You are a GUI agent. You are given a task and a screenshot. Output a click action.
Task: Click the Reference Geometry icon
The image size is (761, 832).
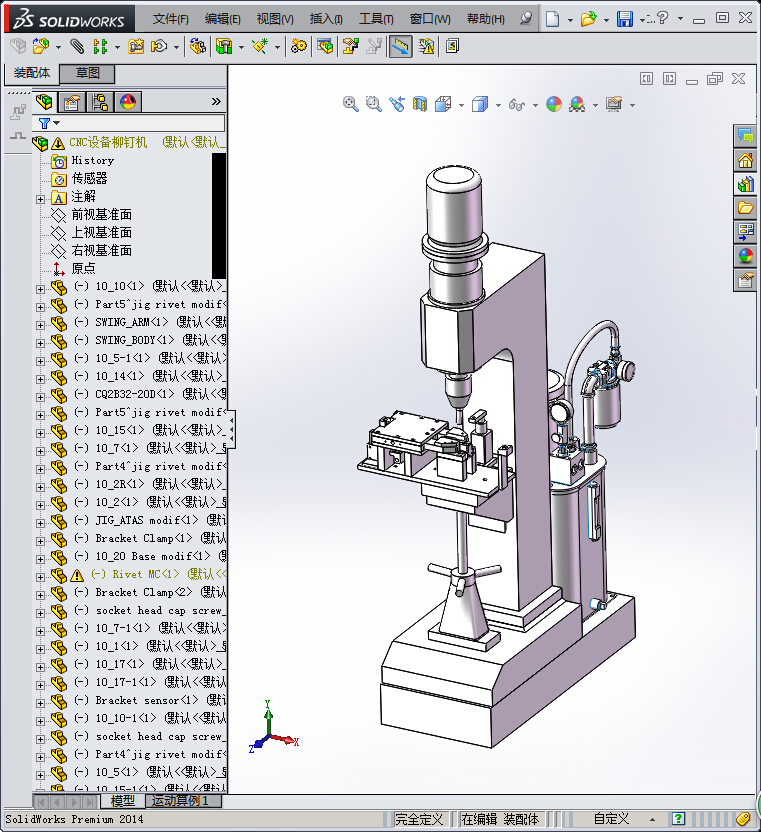pyautogui.click(x=260, y=47)
